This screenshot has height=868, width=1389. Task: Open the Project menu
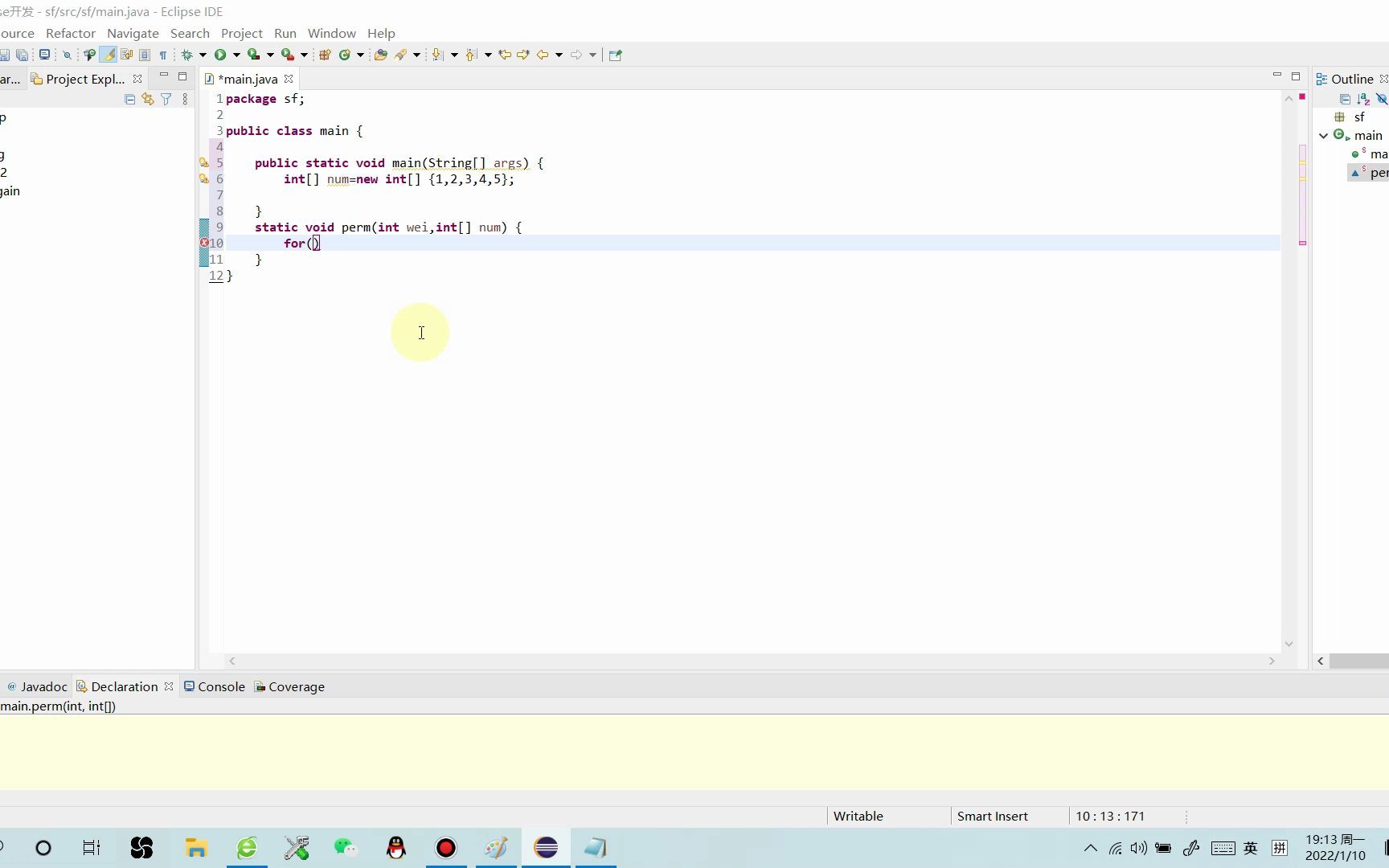tap(242, 33)
